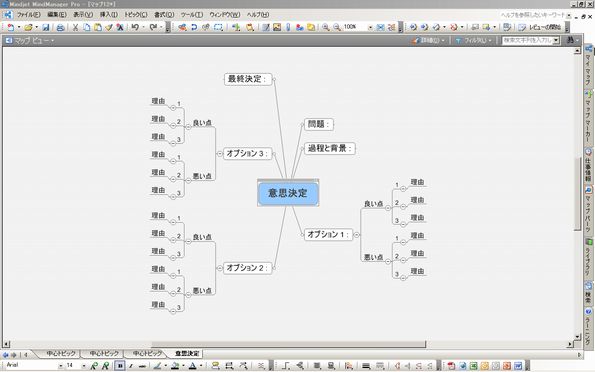Click the Undo arrow icon
Screen dimensions: 595x372
tap(135, 27)
